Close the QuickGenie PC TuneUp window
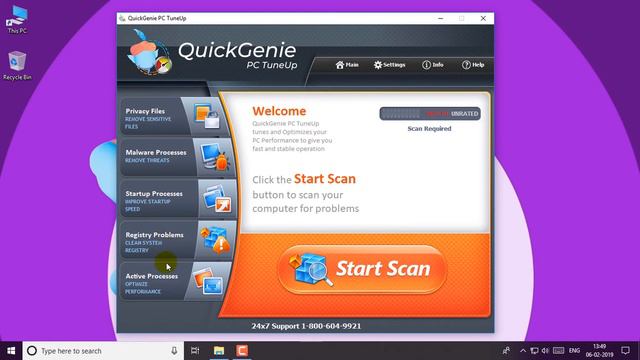 tap(483, 18)
